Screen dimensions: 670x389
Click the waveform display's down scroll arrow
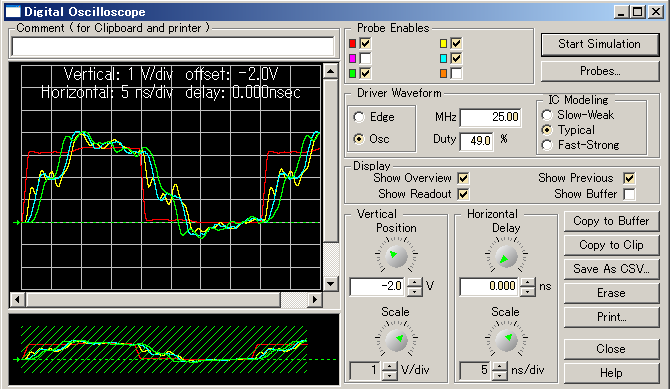330,283
